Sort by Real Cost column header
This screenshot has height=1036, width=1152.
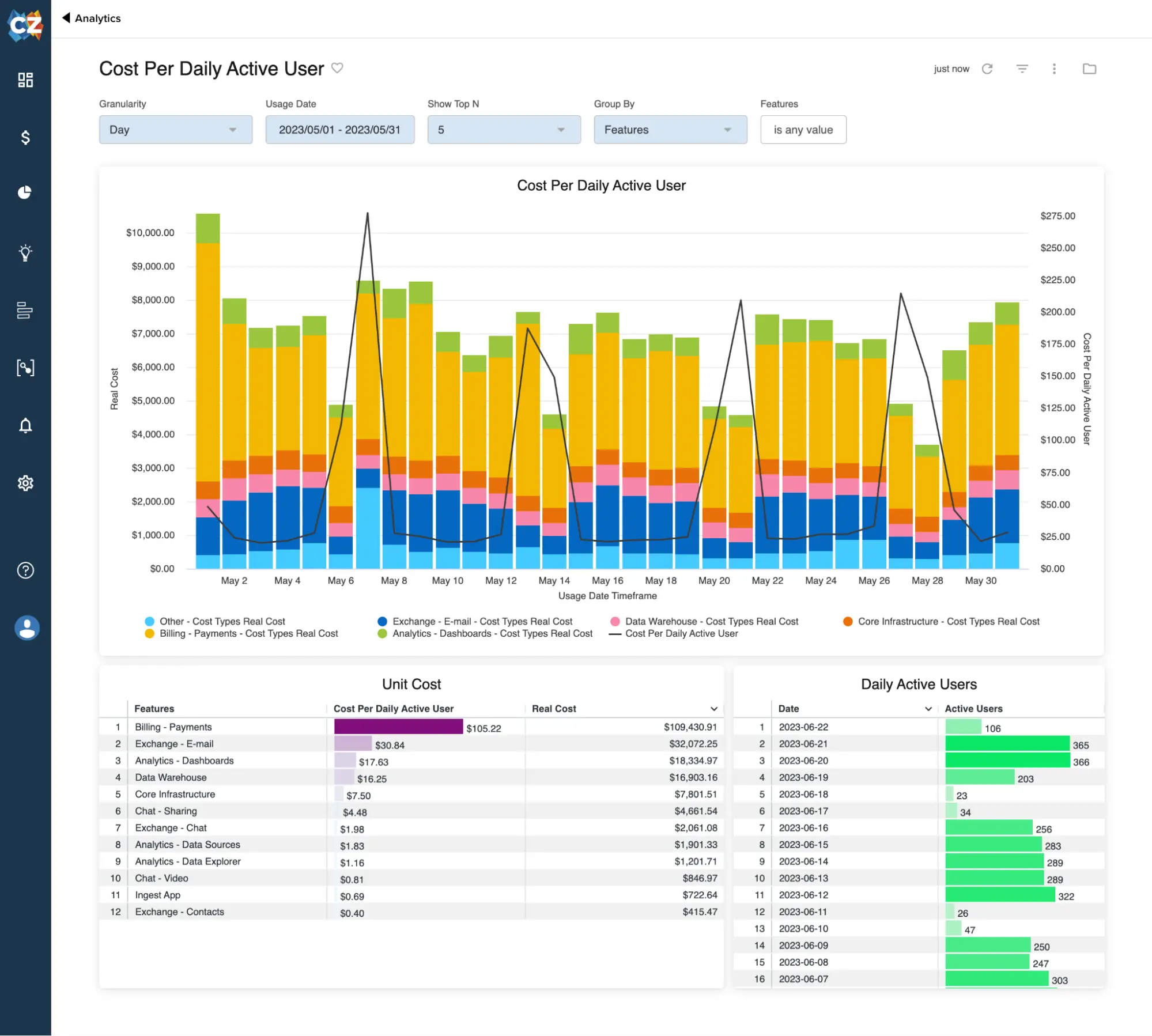554,708
